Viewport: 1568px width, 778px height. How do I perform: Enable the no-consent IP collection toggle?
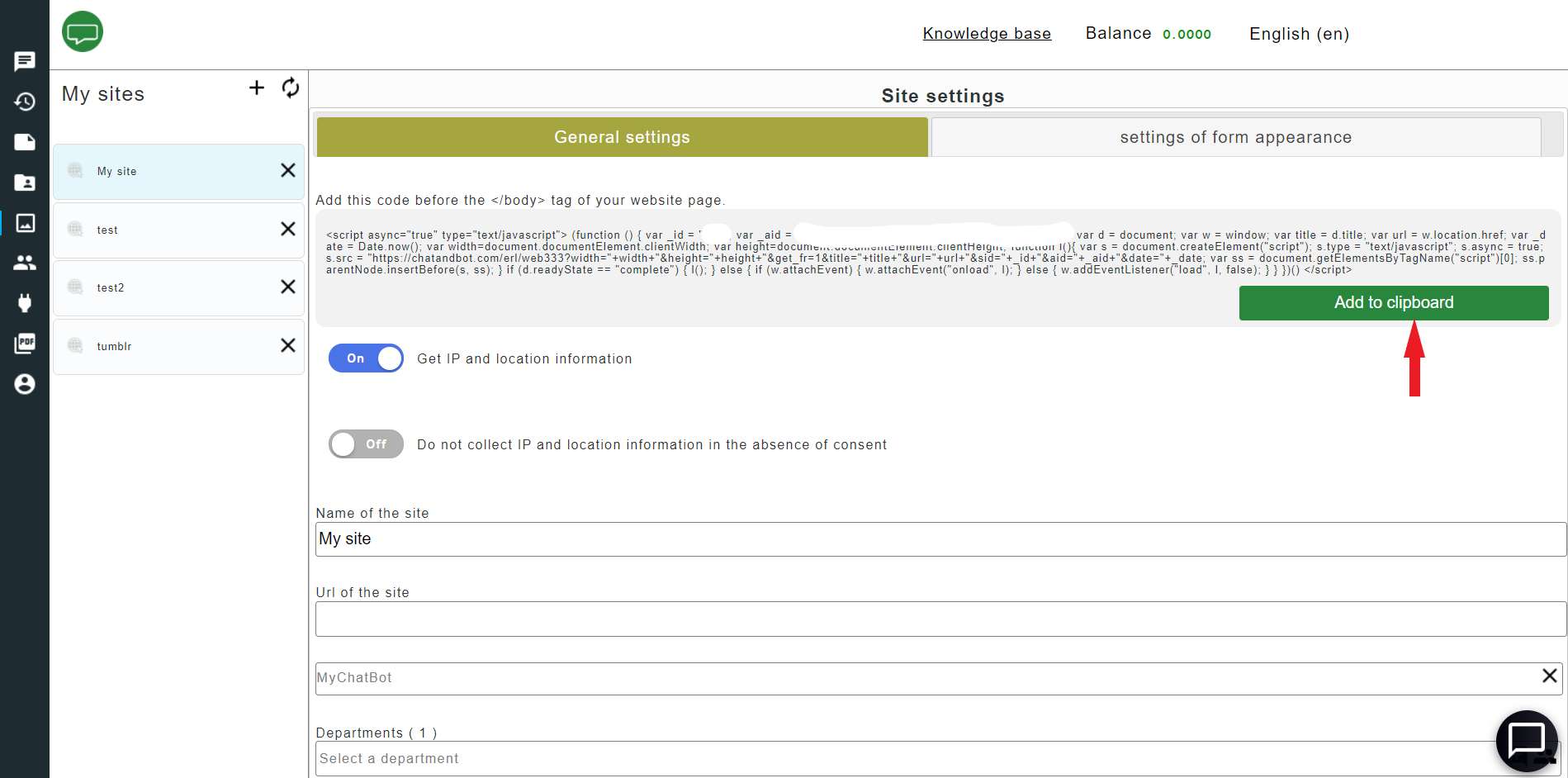tap(366, 444)
